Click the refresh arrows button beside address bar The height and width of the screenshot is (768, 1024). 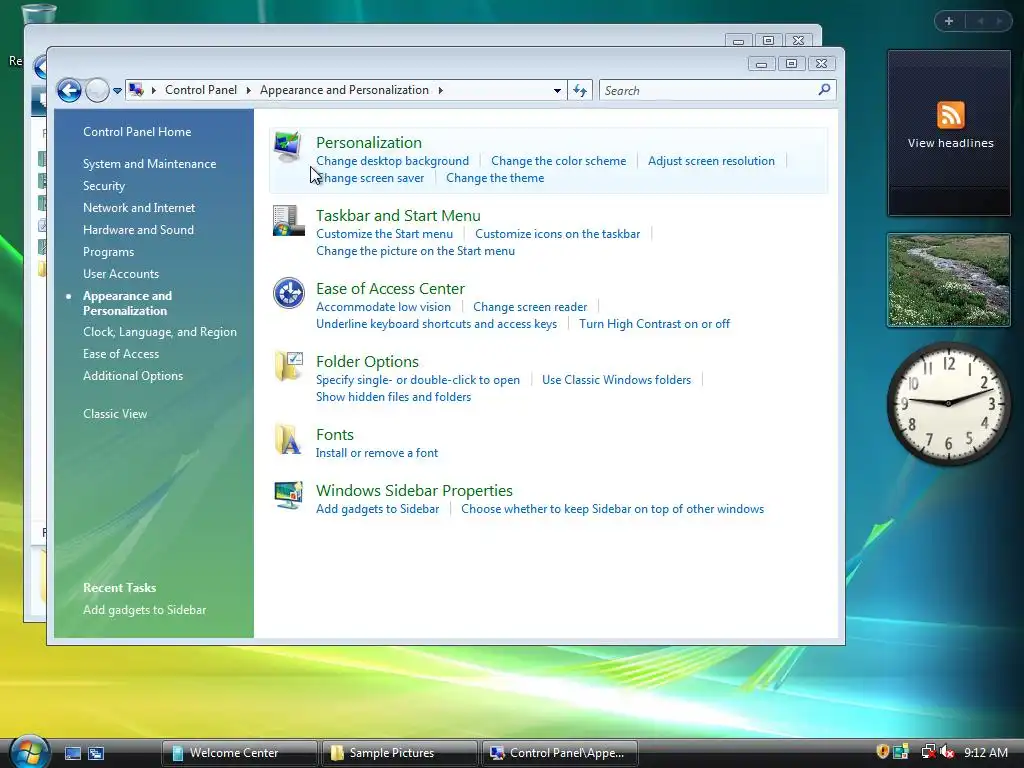click(x=580, y=90)
